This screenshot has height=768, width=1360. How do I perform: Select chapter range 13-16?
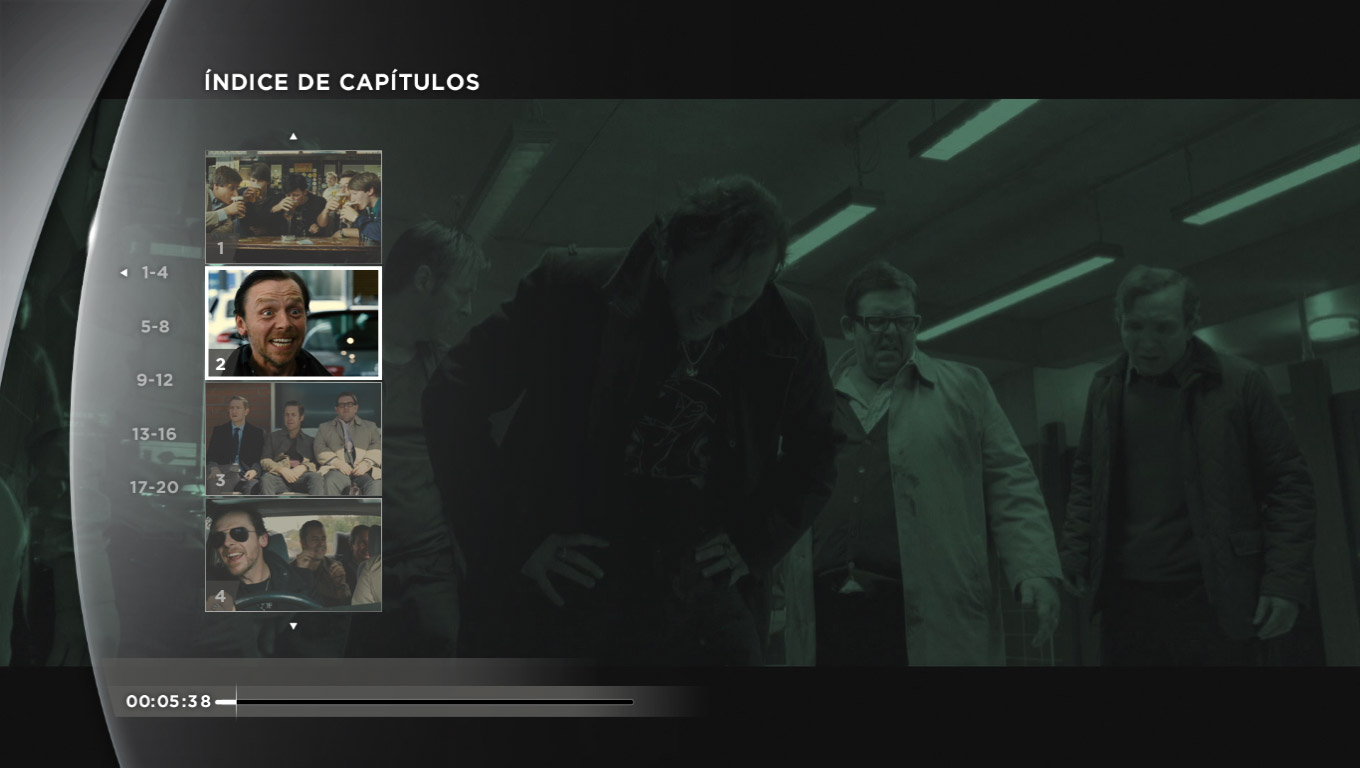(x=154, y=434)
